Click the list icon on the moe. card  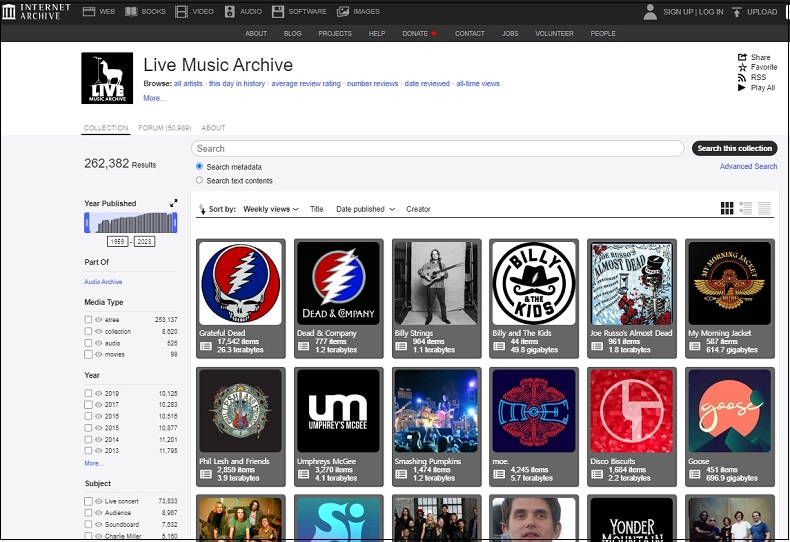[x=499, y=474]
